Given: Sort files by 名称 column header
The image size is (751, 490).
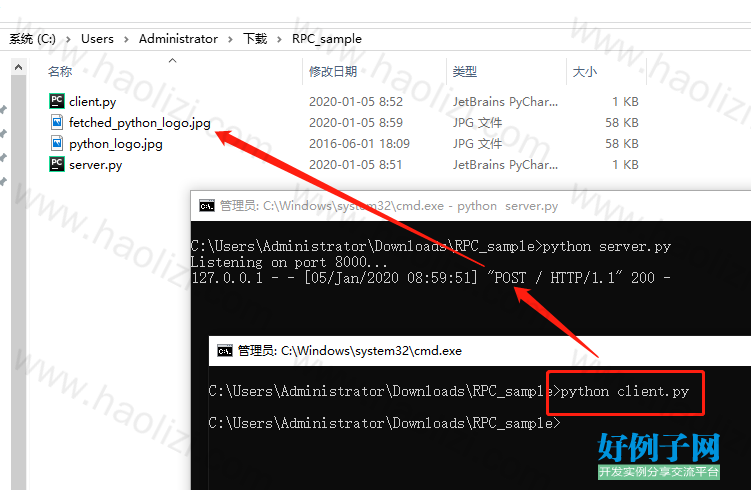Looking at the screenshot, I should pos(60,71).
